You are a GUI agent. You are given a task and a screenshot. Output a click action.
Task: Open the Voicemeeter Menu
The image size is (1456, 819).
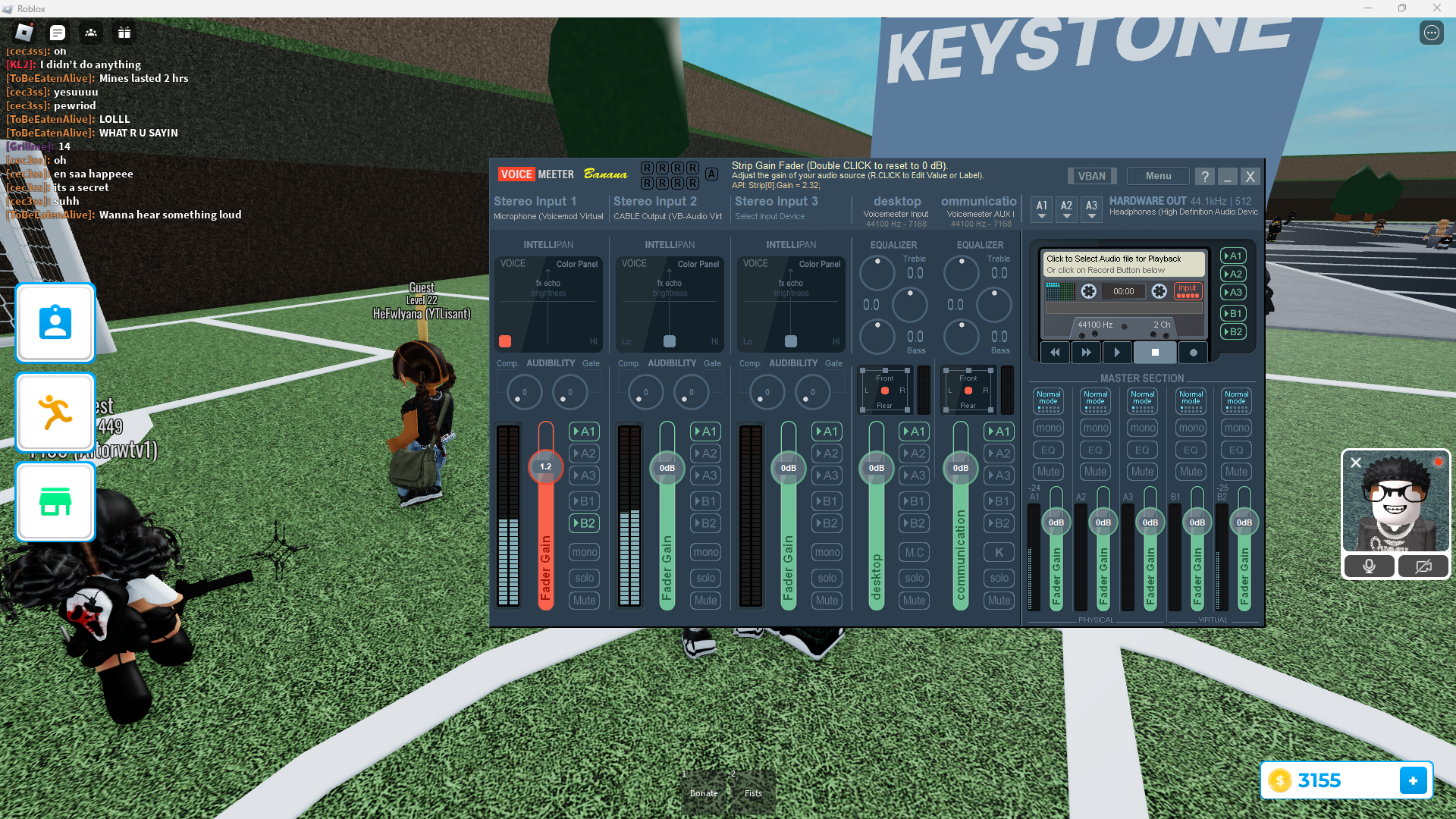[1158, 176]
